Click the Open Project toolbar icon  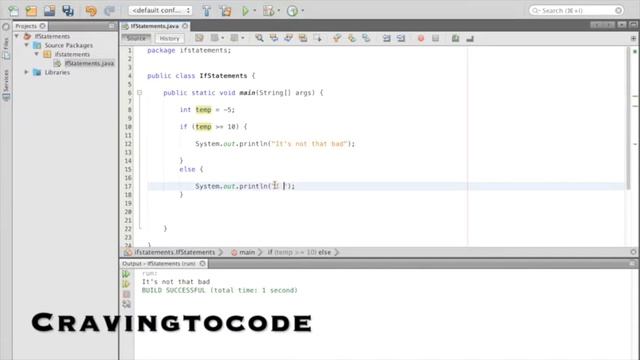point(49,11)
